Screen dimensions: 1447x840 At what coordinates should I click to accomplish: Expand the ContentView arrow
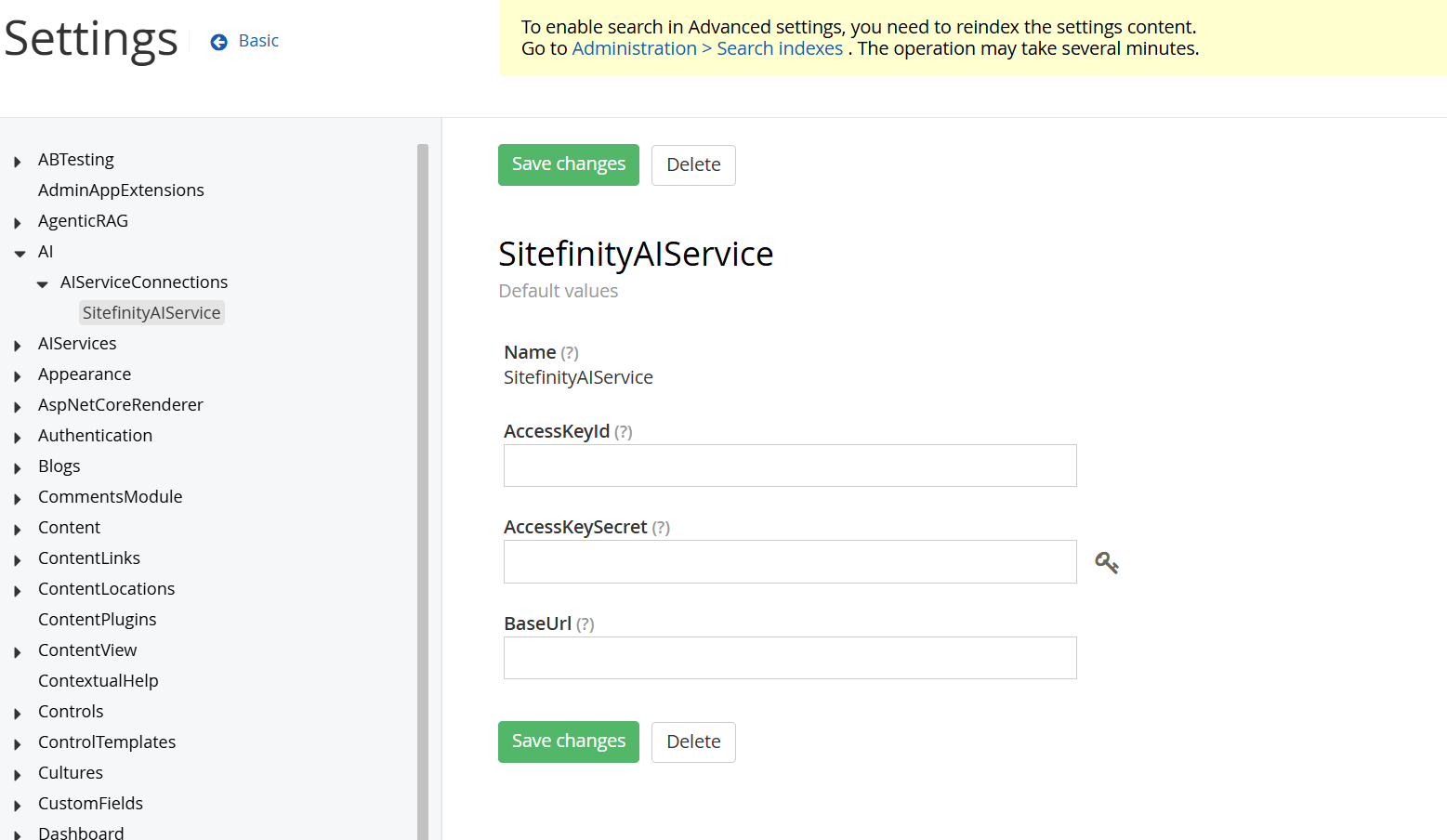point(18,652)
